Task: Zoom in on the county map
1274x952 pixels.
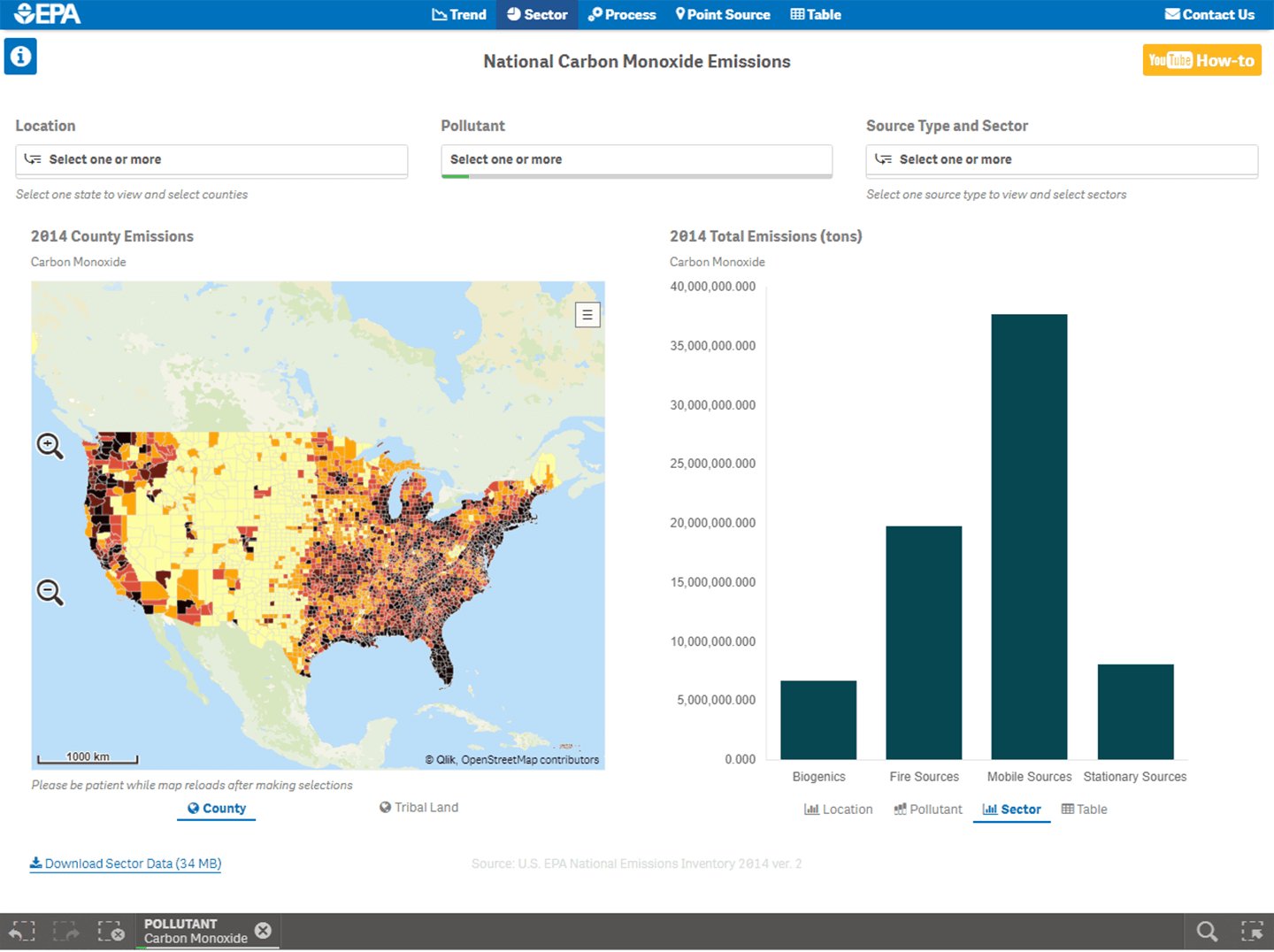Action: coord(50,446)
